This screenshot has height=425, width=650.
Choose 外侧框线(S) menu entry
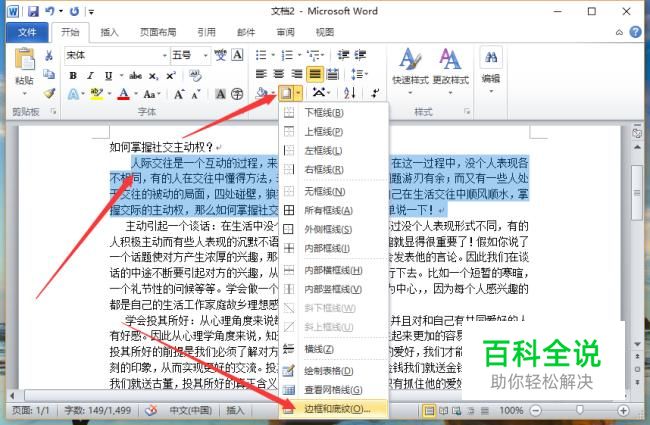[x=334, y=229]
